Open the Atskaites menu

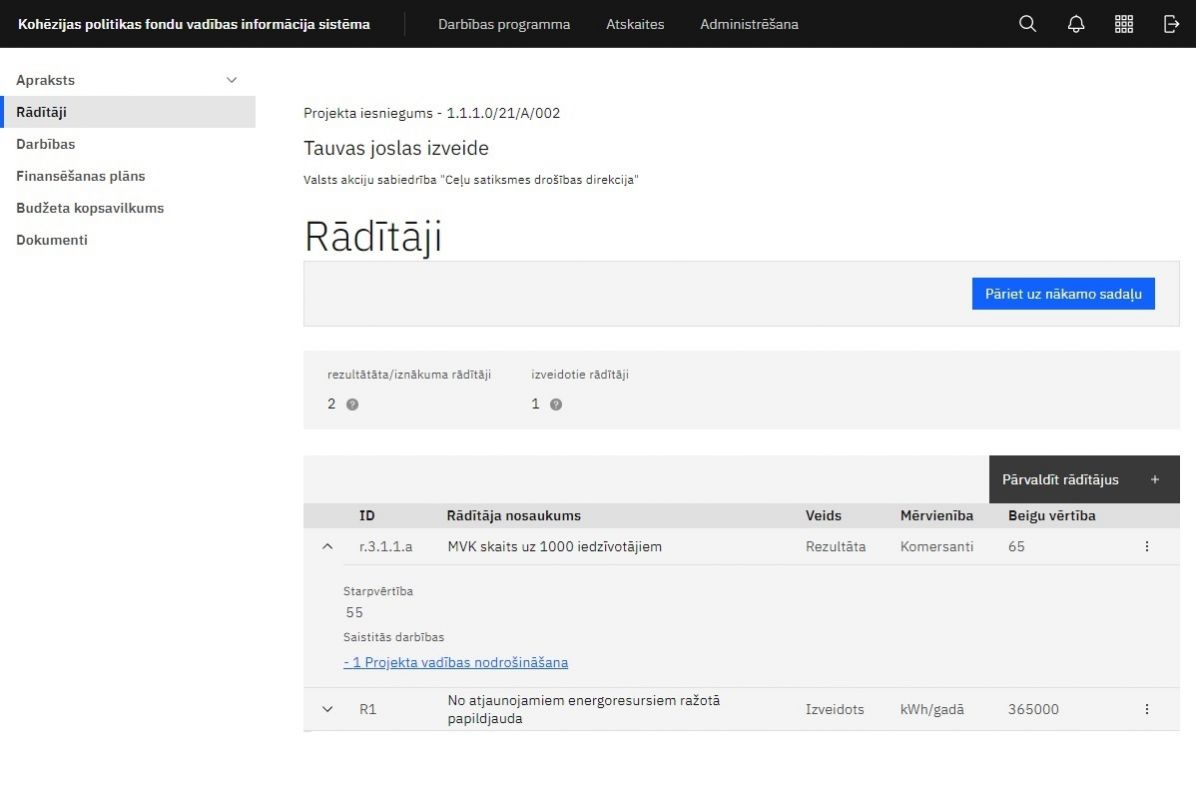tap(635, 24)
